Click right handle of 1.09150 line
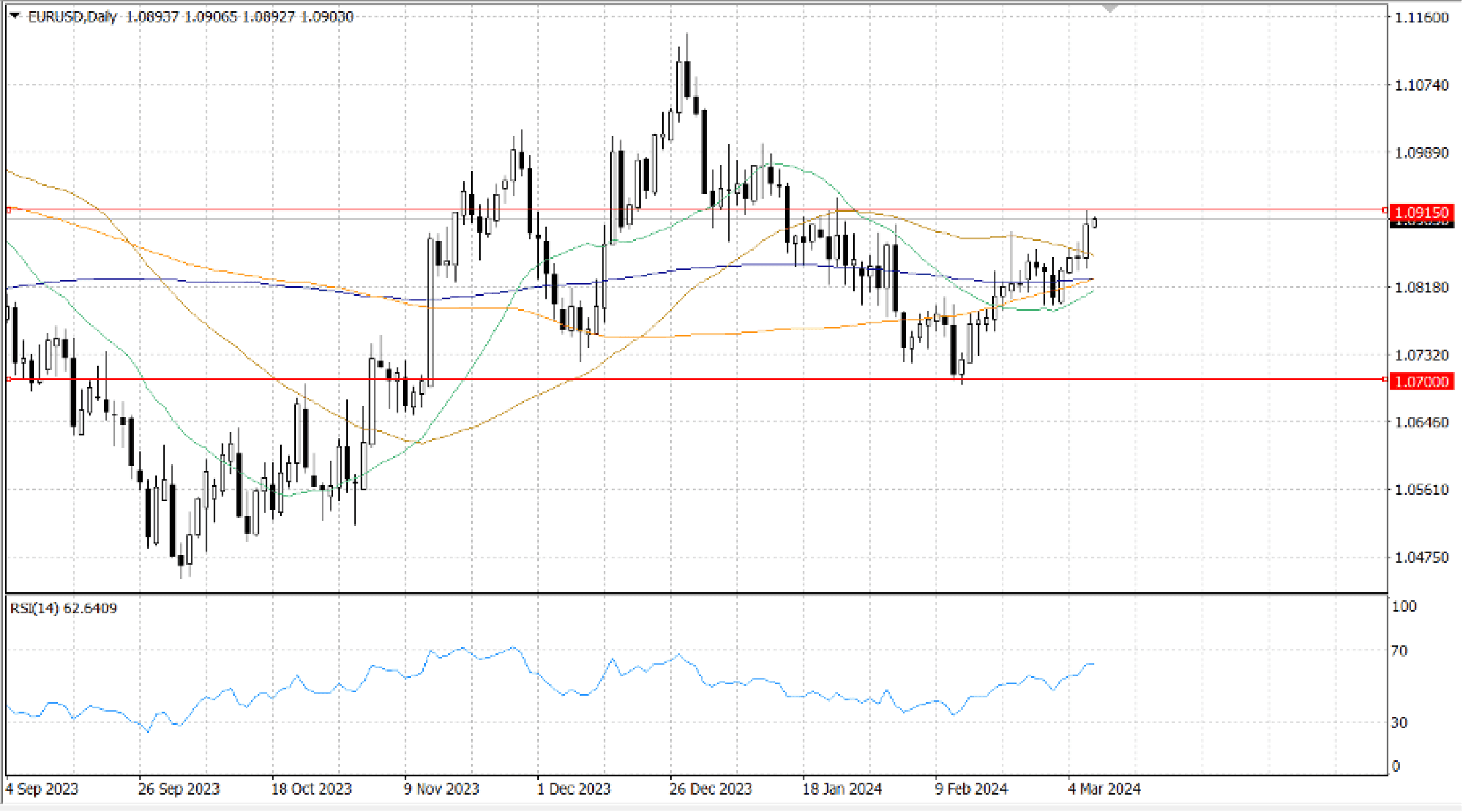Viewport: 1463px width, 812px height. point(1384,210)
